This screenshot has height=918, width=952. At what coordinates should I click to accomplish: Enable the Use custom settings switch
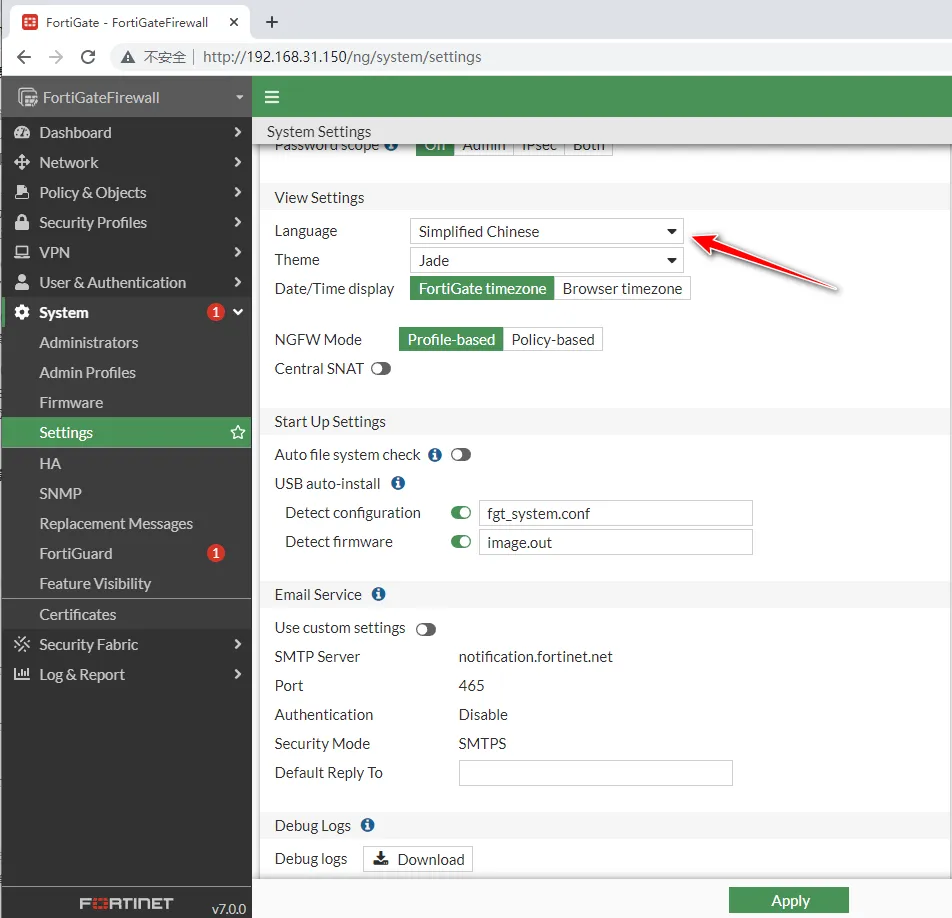tap(426, 630)
